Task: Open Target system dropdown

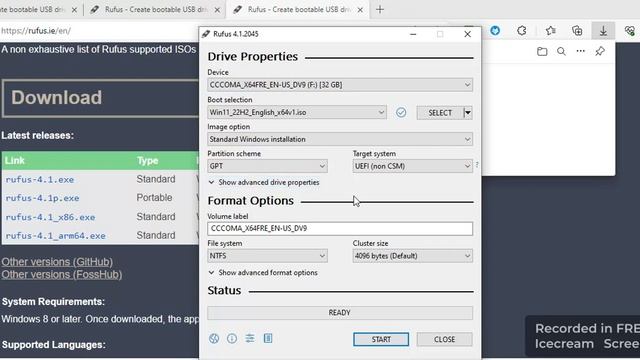Action: 412,166
